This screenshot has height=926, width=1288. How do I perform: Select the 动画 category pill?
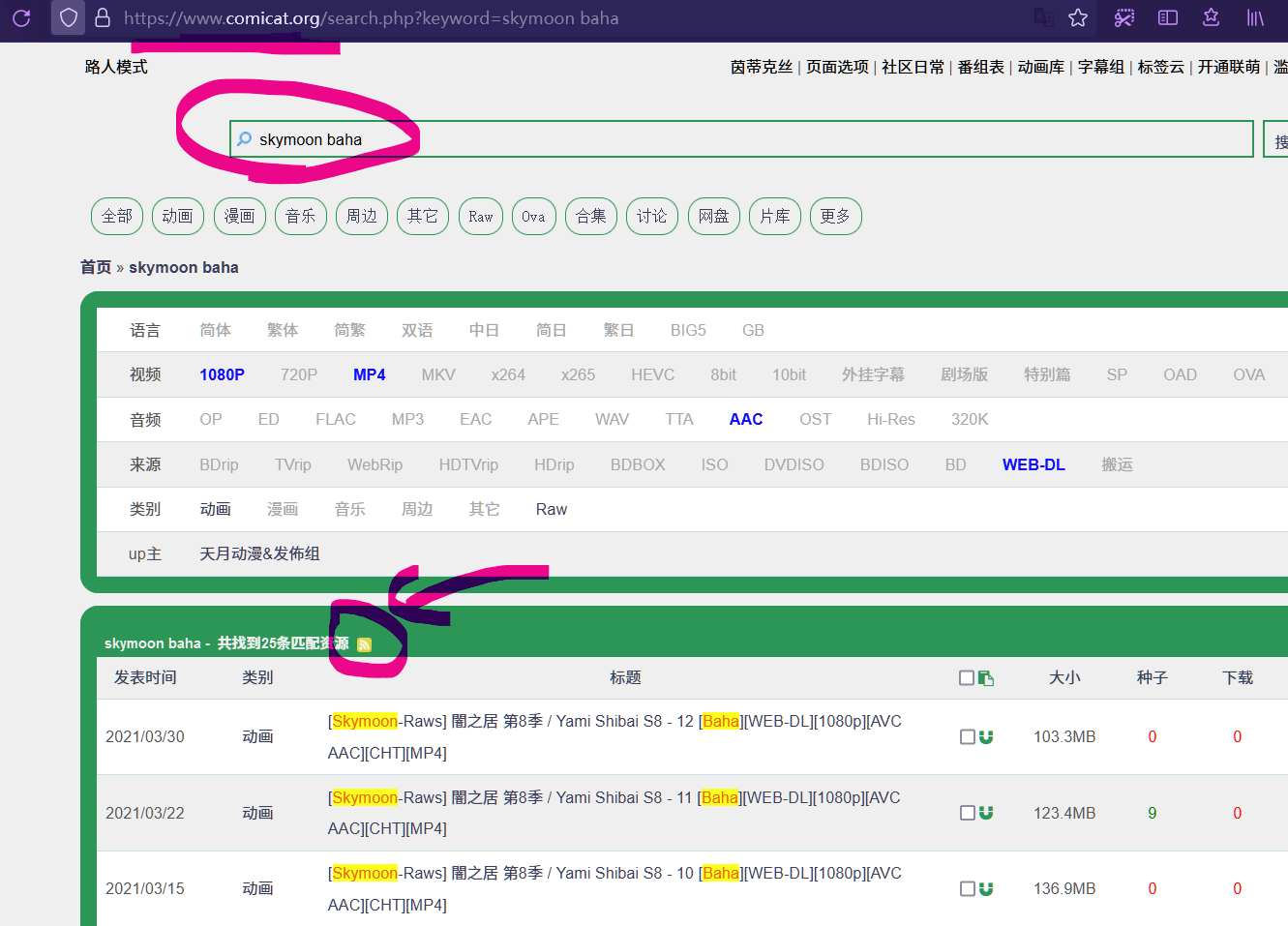click(x=177, y=217)
